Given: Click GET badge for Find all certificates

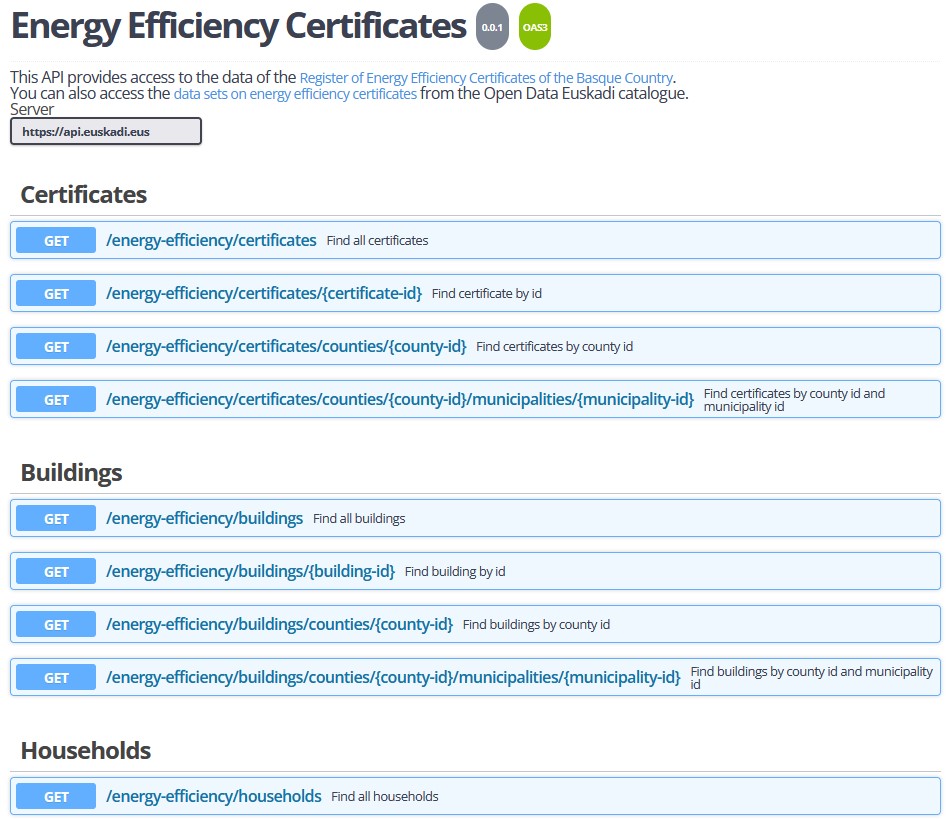Looking at the screenshot, I should click(56, 241).
